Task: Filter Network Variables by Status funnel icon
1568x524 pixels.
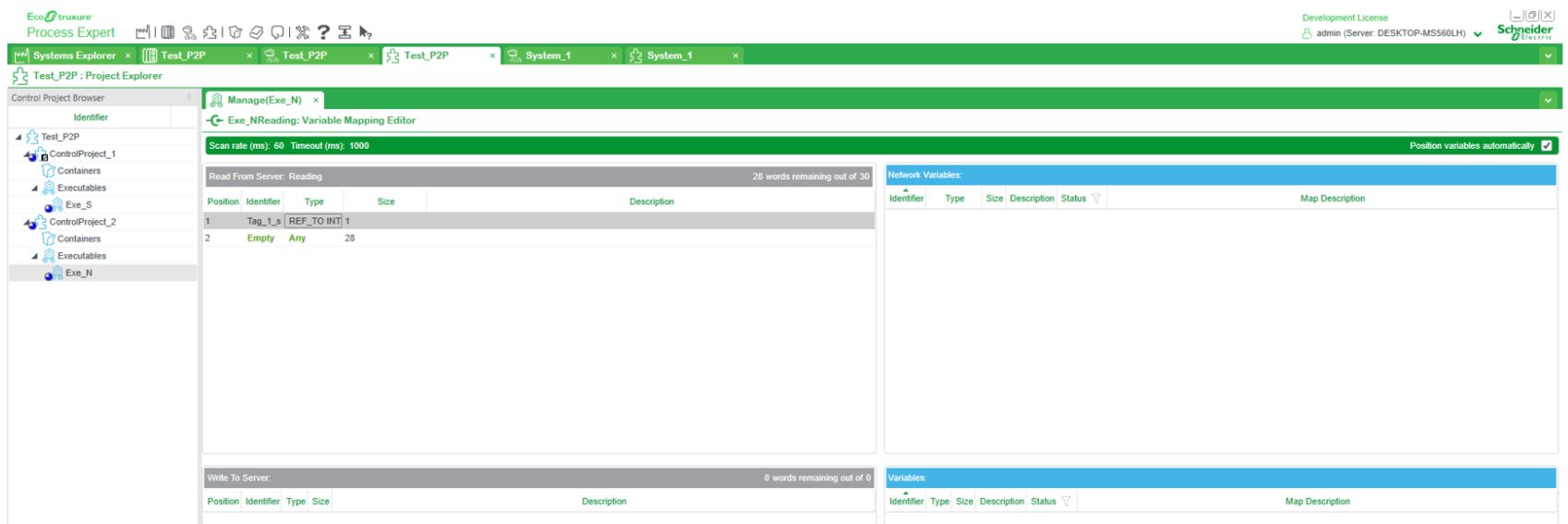Action: [1096, 199]
